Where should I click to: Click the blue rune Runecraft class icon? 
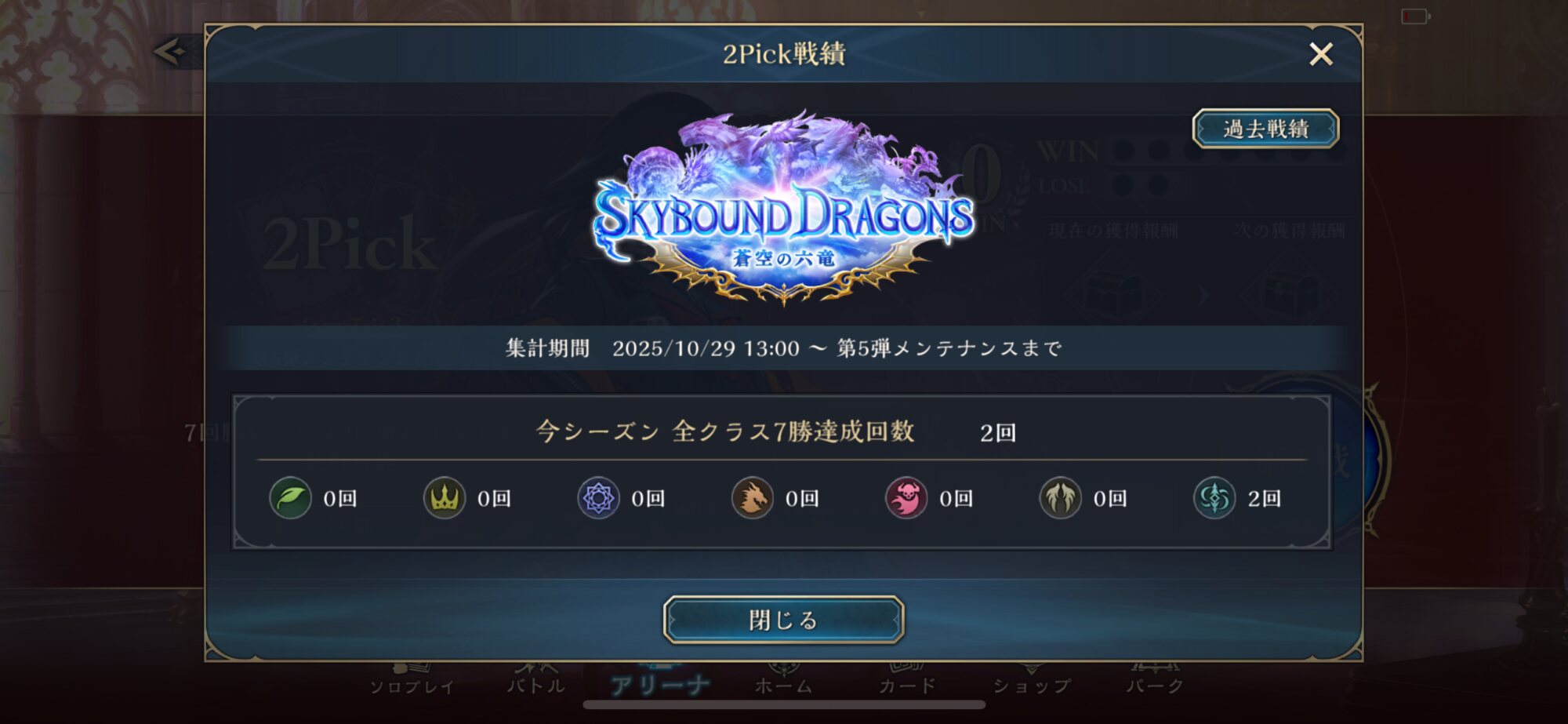598,498
